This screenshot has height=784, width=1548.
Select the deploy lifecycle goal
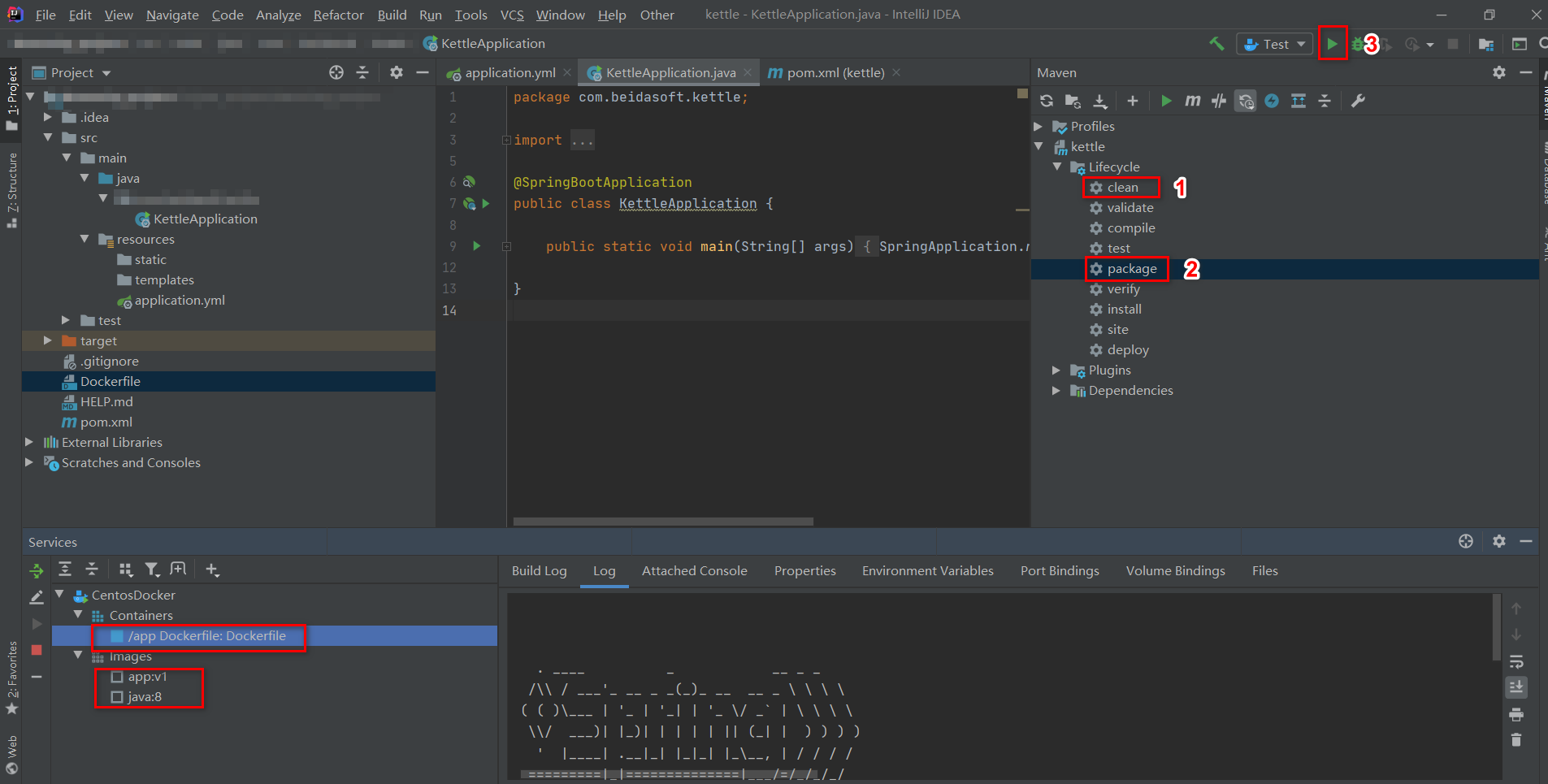(1128, 350)
